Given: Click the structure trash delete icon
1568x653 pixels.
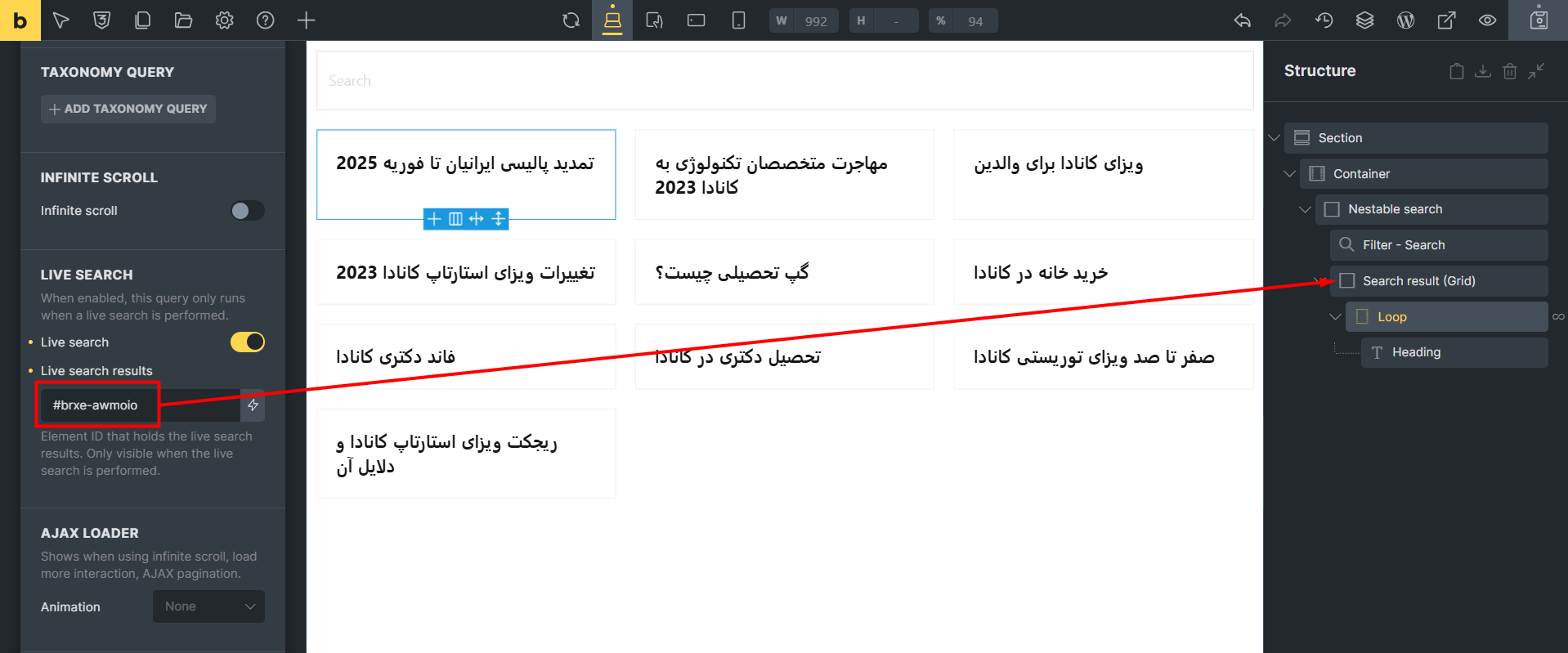Looking at the screenshot, I should 1510,71.
